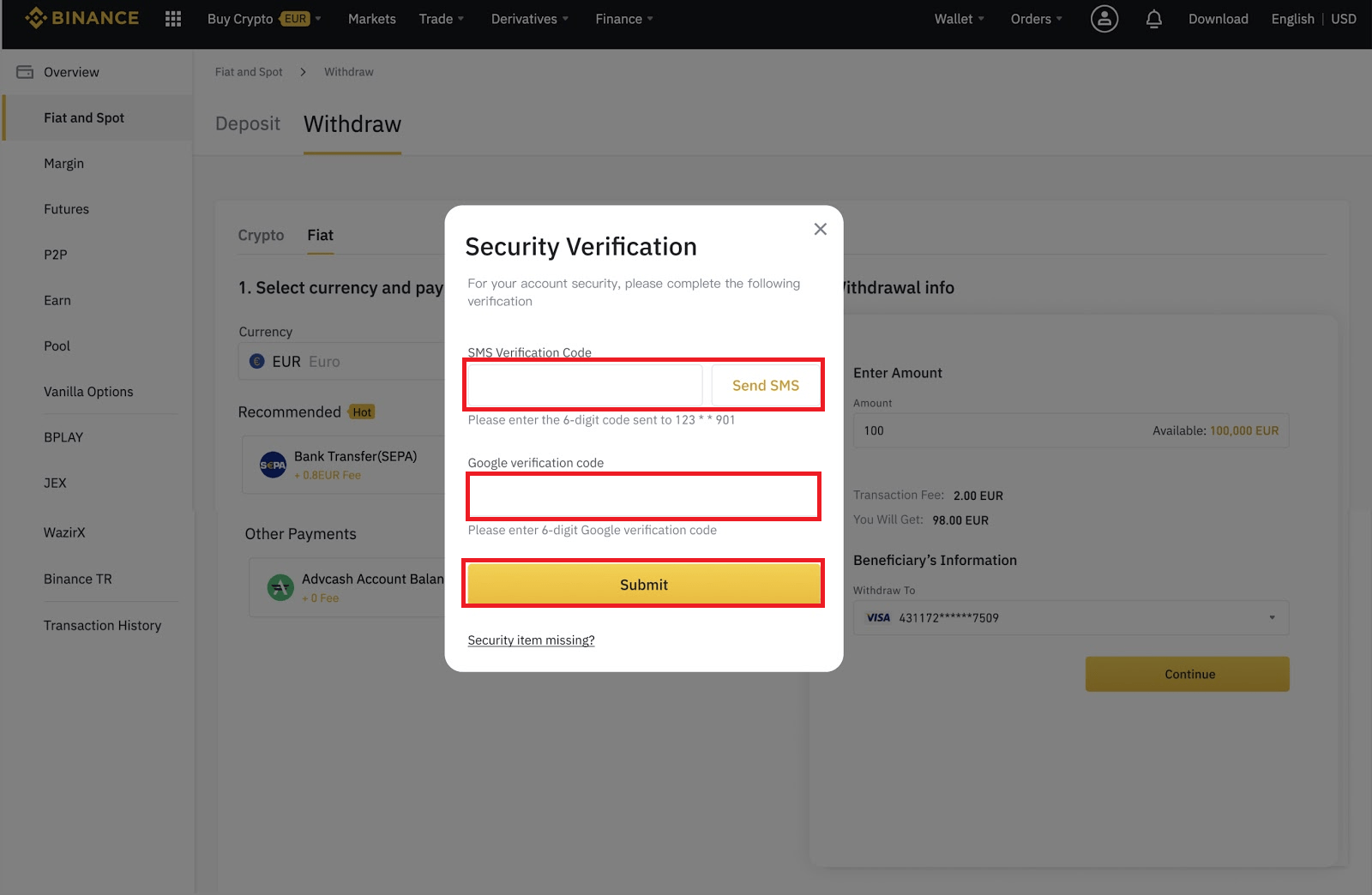Expand the Wallet menu
The height and width of the screenshot is (895, 1372).
tap(959, 19)
